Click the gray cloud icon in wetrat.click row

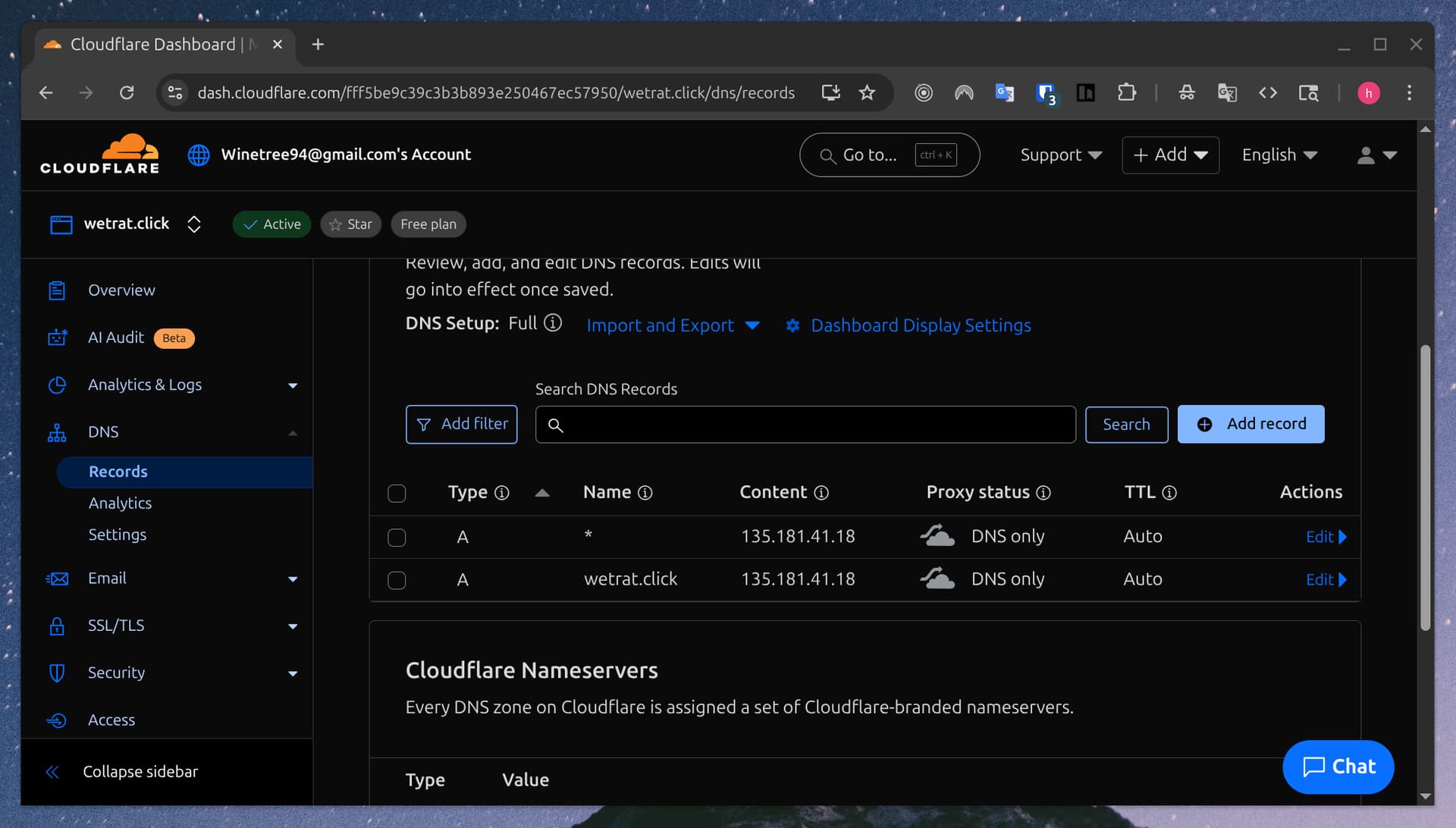pos(937,578)
